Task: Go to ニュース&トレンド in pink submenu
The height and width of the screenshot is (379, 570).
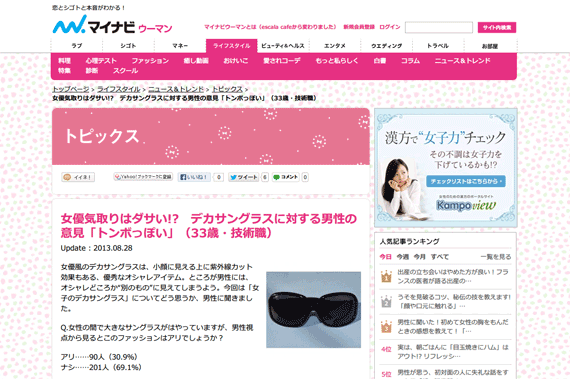Action: [462, 61]
